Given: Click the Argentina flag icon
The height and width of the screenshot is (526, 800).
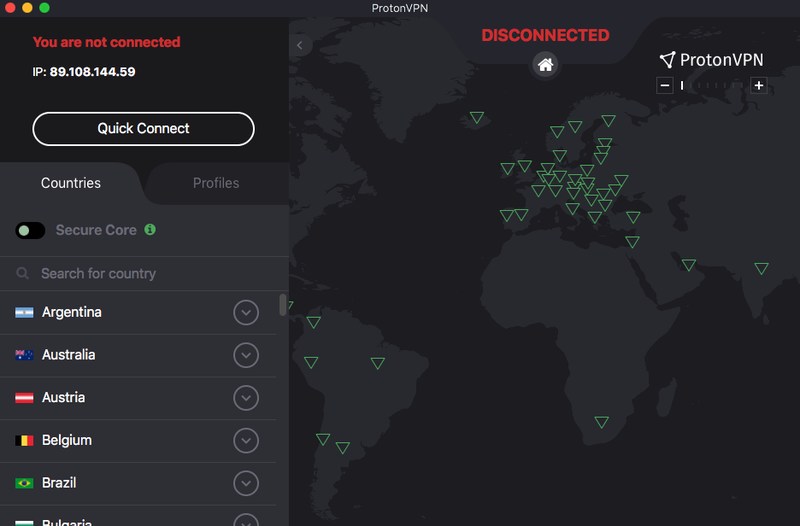Looking at the screenshot, I should pyautogui.click(x=24, y=312).
